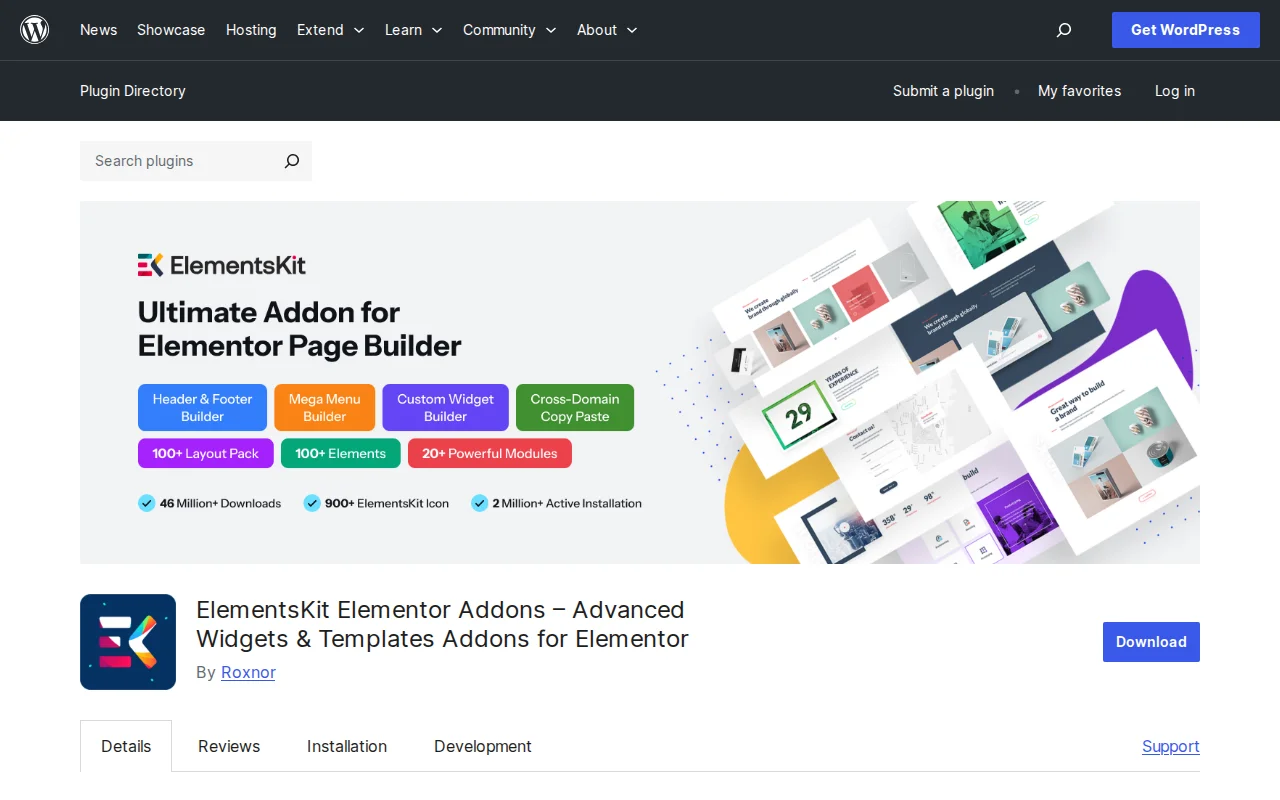Switch to the Reviews tab
Screen dimensions: 1280x800
tap(228, 746)
